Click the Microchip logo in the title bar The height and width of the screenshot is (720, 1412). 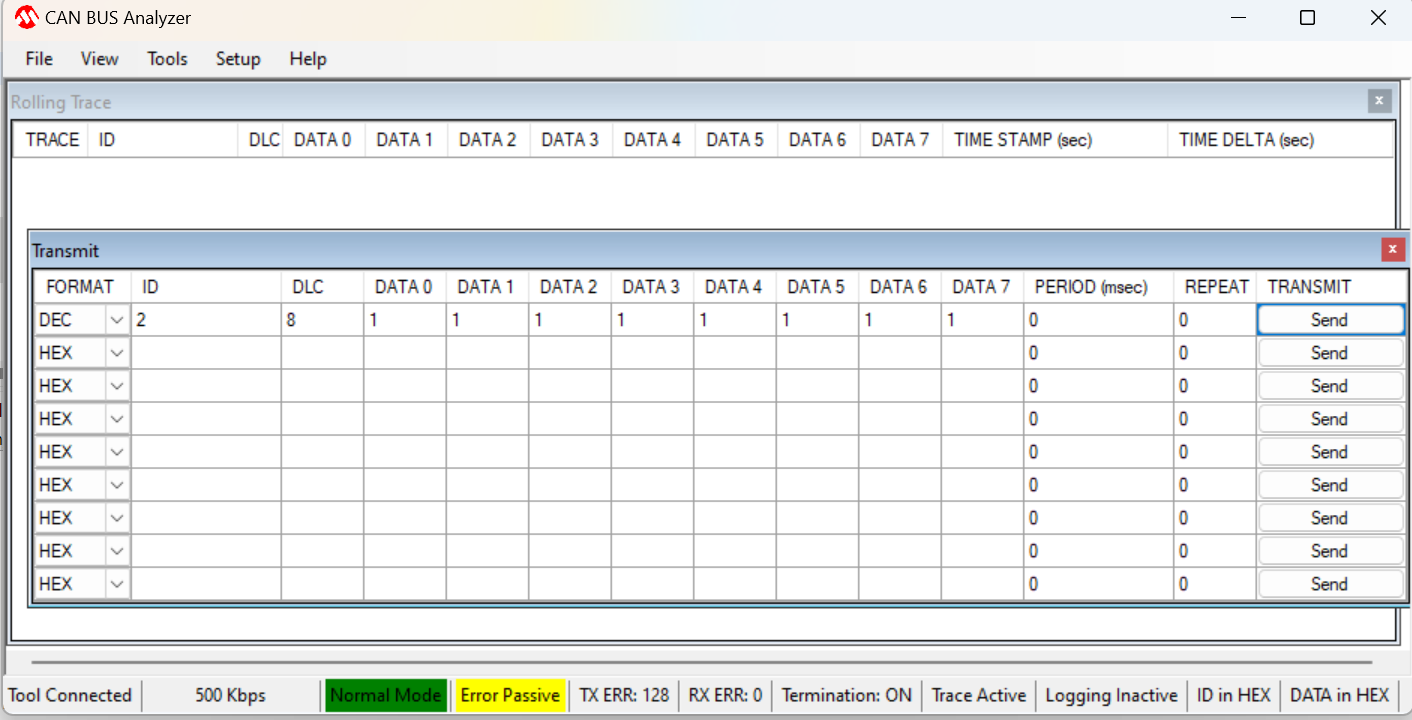26,17
